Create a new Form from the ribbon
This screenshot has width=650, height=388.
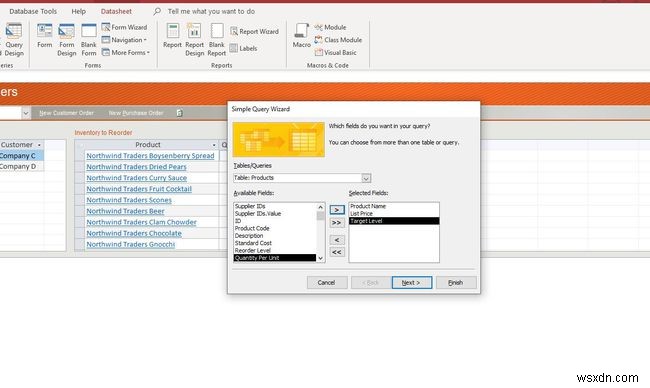coord(44,36)
